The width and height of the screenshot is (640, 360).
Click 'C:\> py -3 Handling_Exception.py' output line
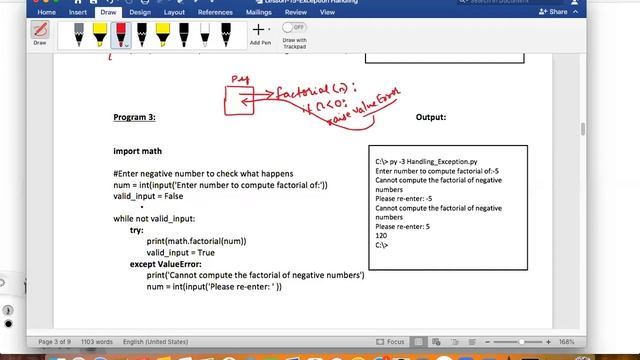[426, 162]
